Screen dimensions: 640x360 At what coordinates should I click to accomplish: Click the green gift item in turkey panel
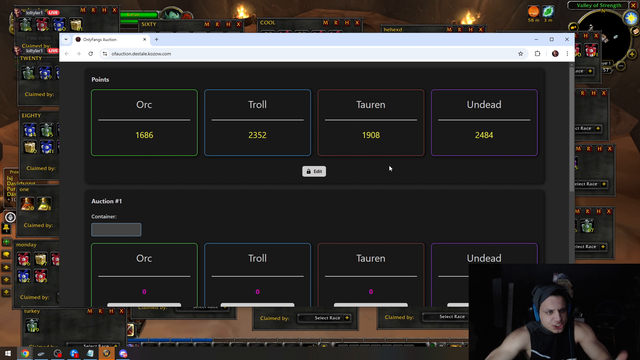[32, 326]
